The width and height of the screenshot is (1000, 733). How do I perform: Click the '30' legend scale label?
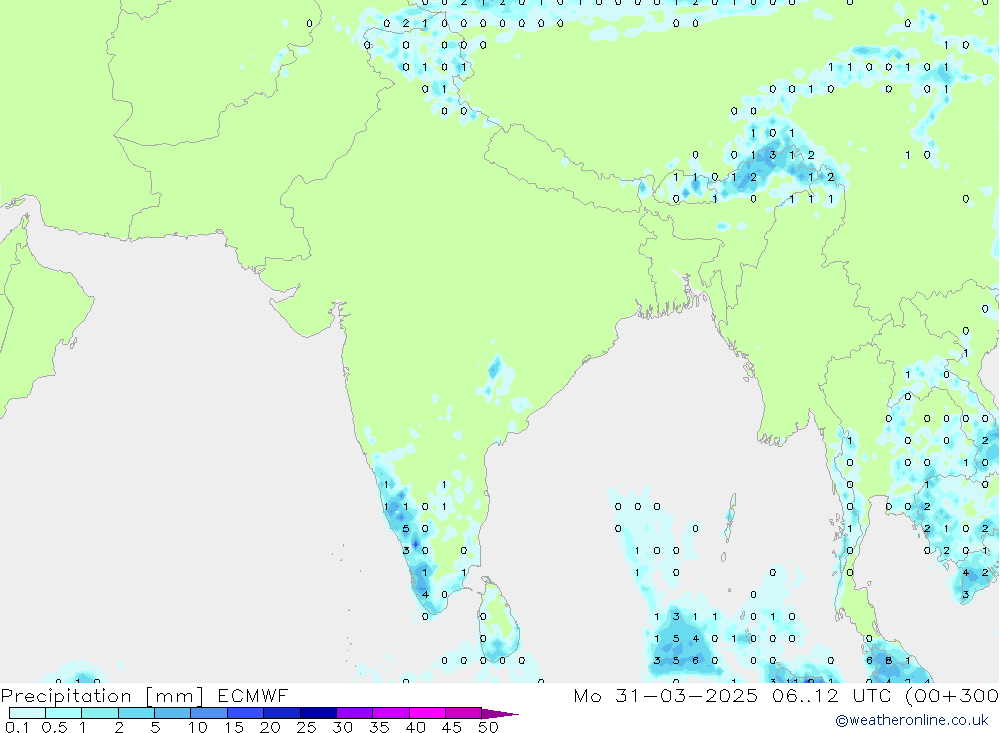coord(343,727)
